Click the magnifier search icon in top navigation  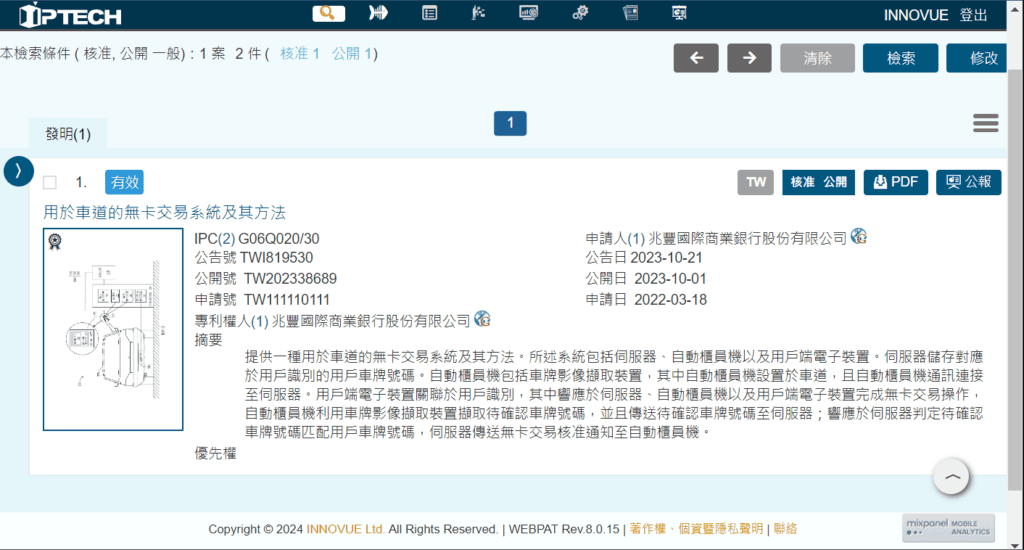click(328, 13)
